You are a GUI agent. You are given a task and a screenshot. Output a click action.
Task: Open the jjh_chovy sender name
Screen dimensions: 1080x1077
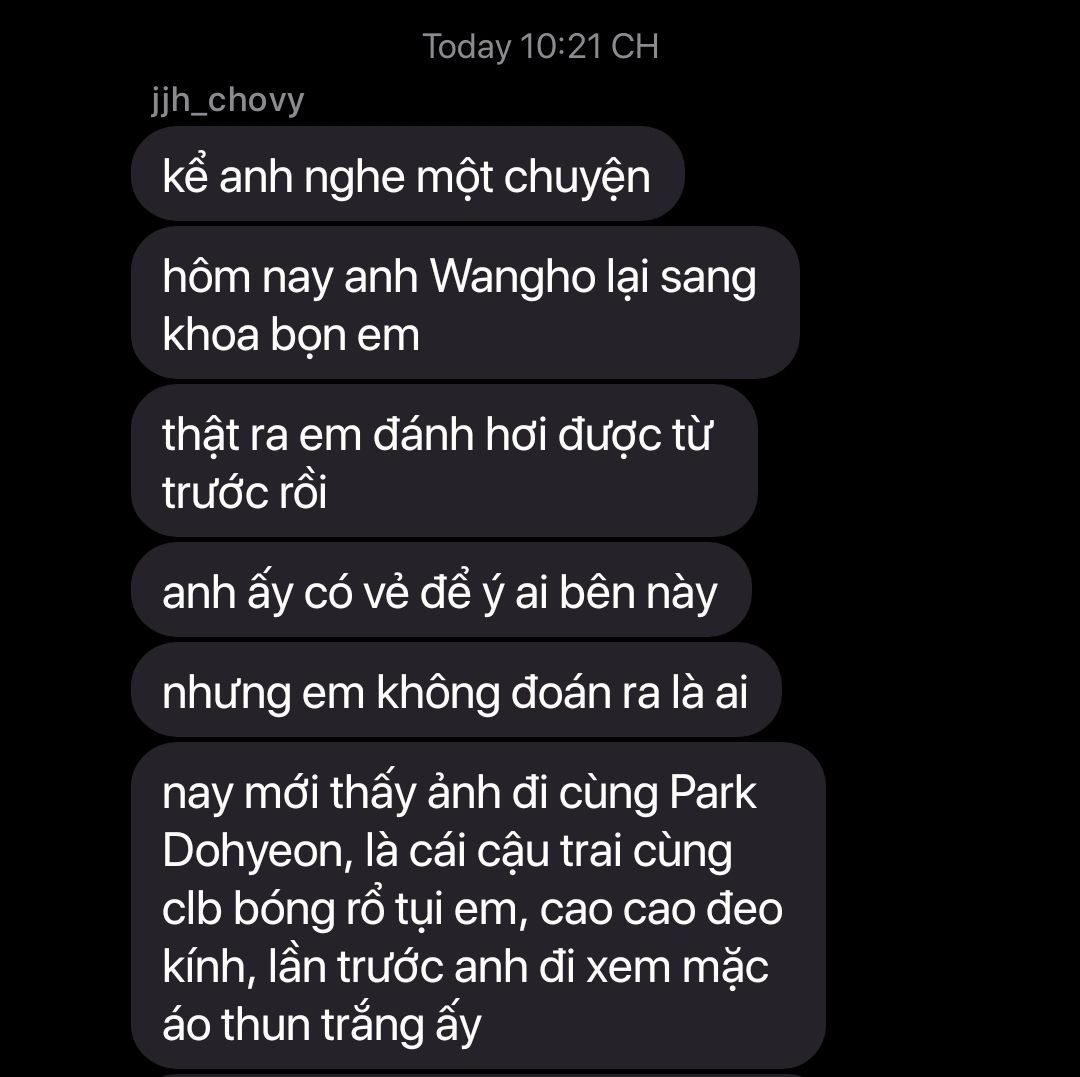point(227,101)
